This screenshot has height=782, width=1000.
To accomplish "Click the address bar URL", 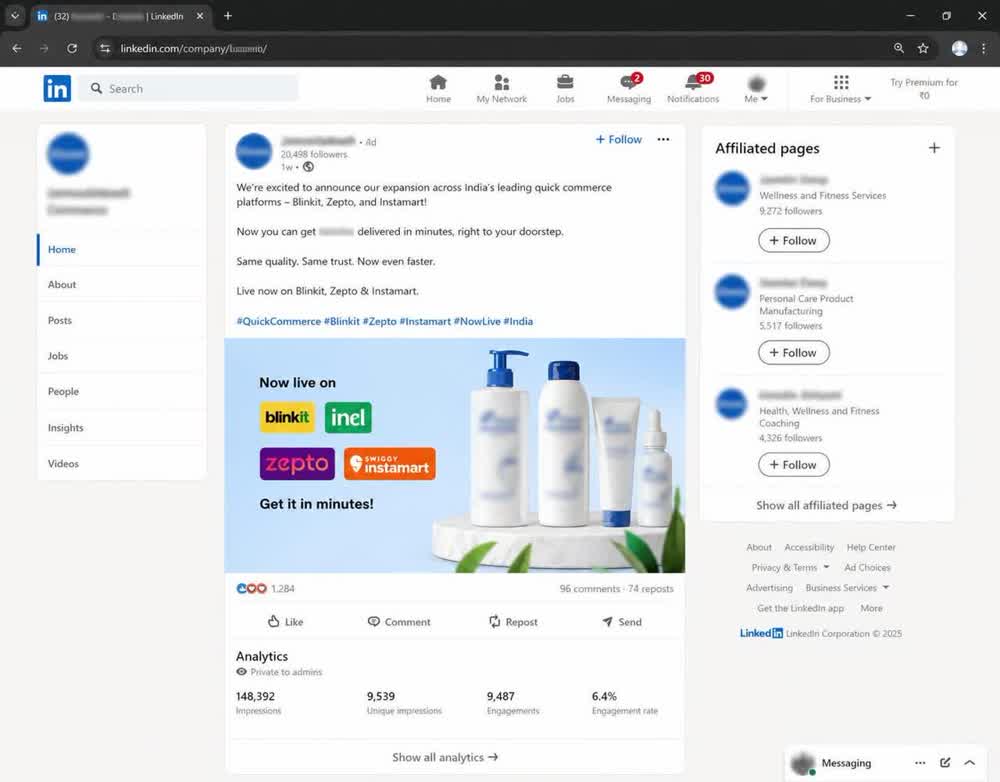I will (x=193, y=48).
